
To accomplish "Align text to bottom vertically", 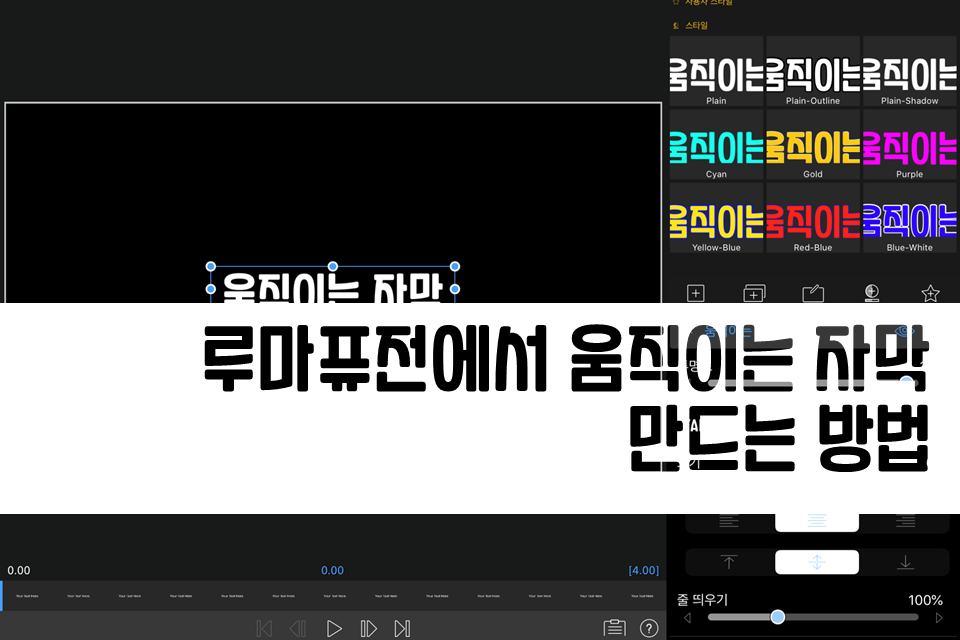I will click(906, 562).
